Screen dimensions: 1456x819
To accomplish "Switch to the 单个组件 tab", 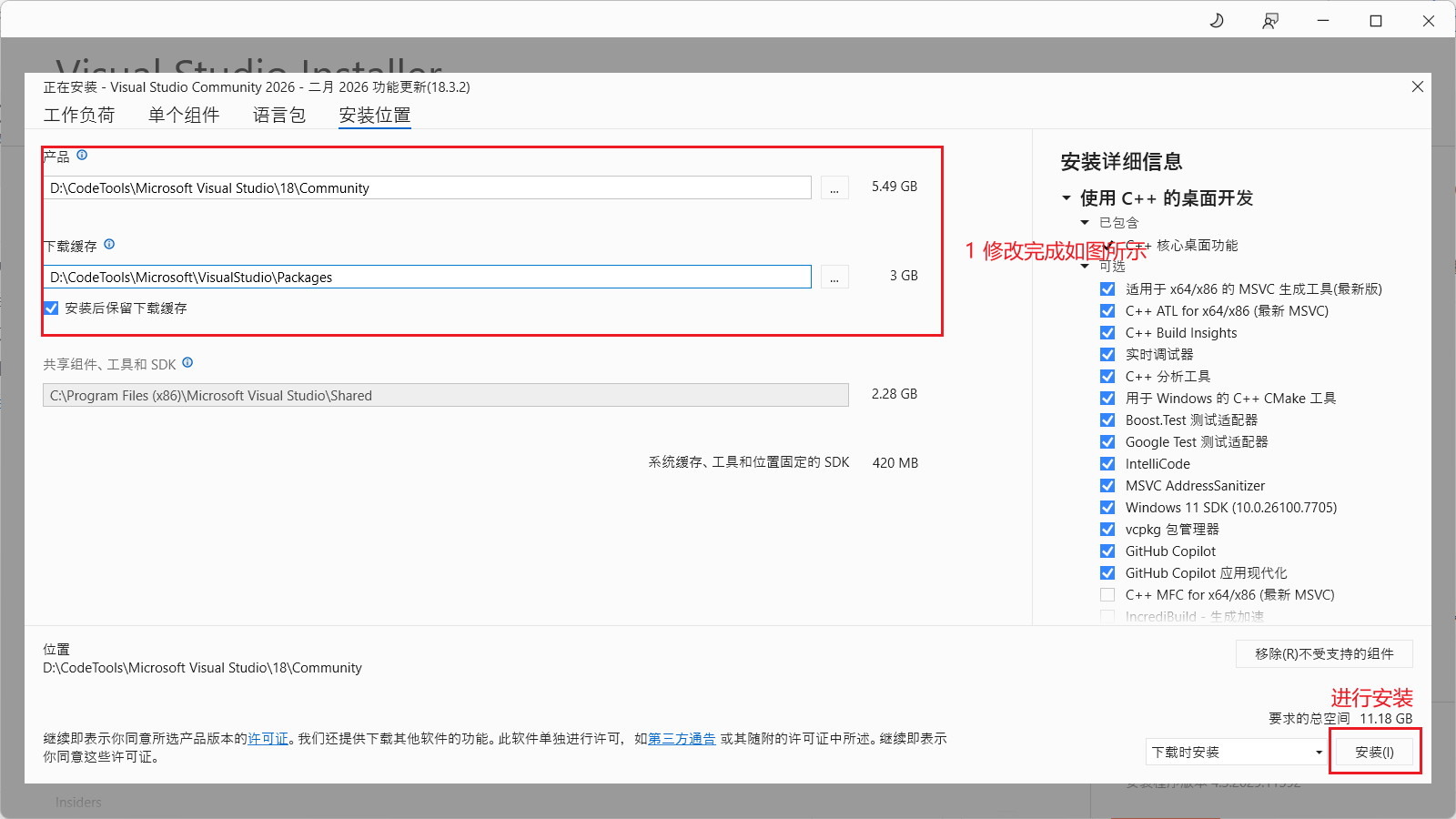I will point(184,115).
